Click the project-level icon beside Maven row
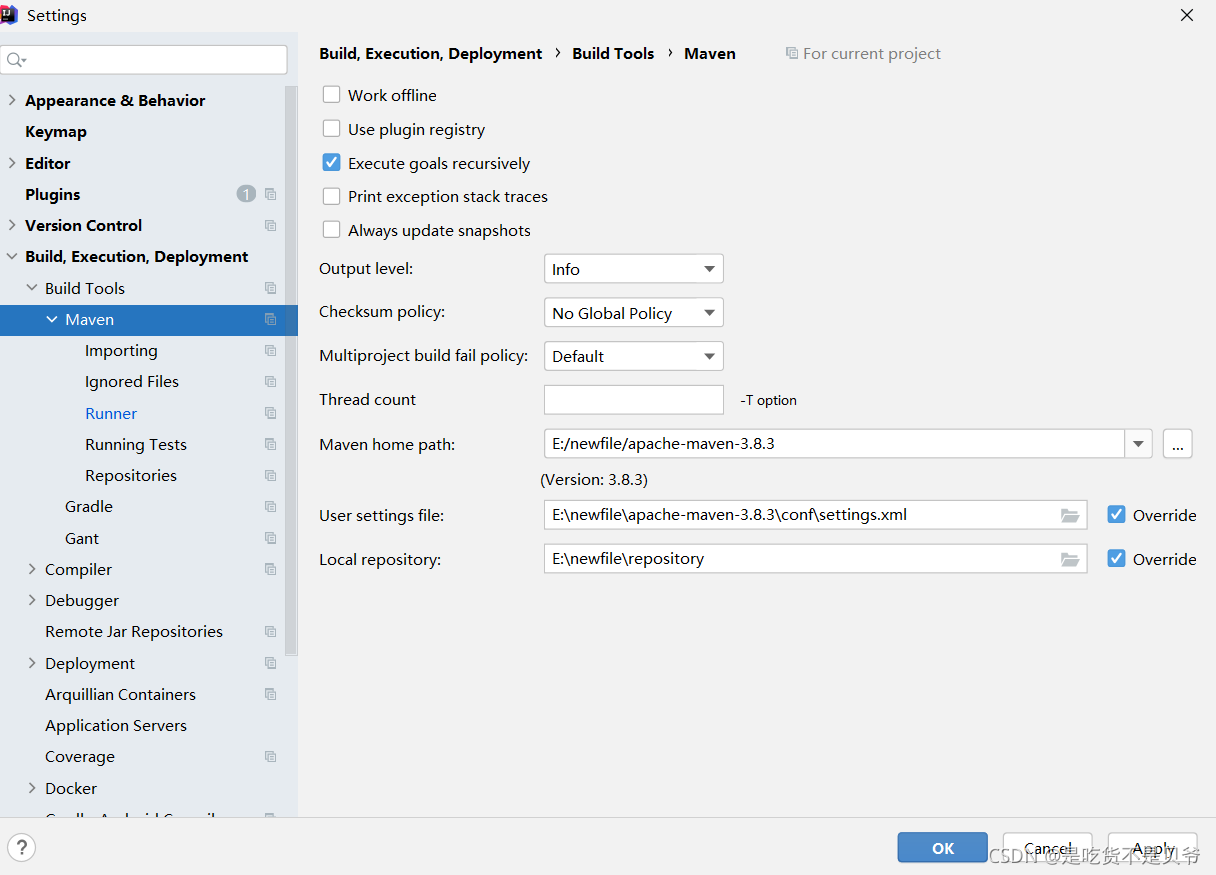 point(270,319)
